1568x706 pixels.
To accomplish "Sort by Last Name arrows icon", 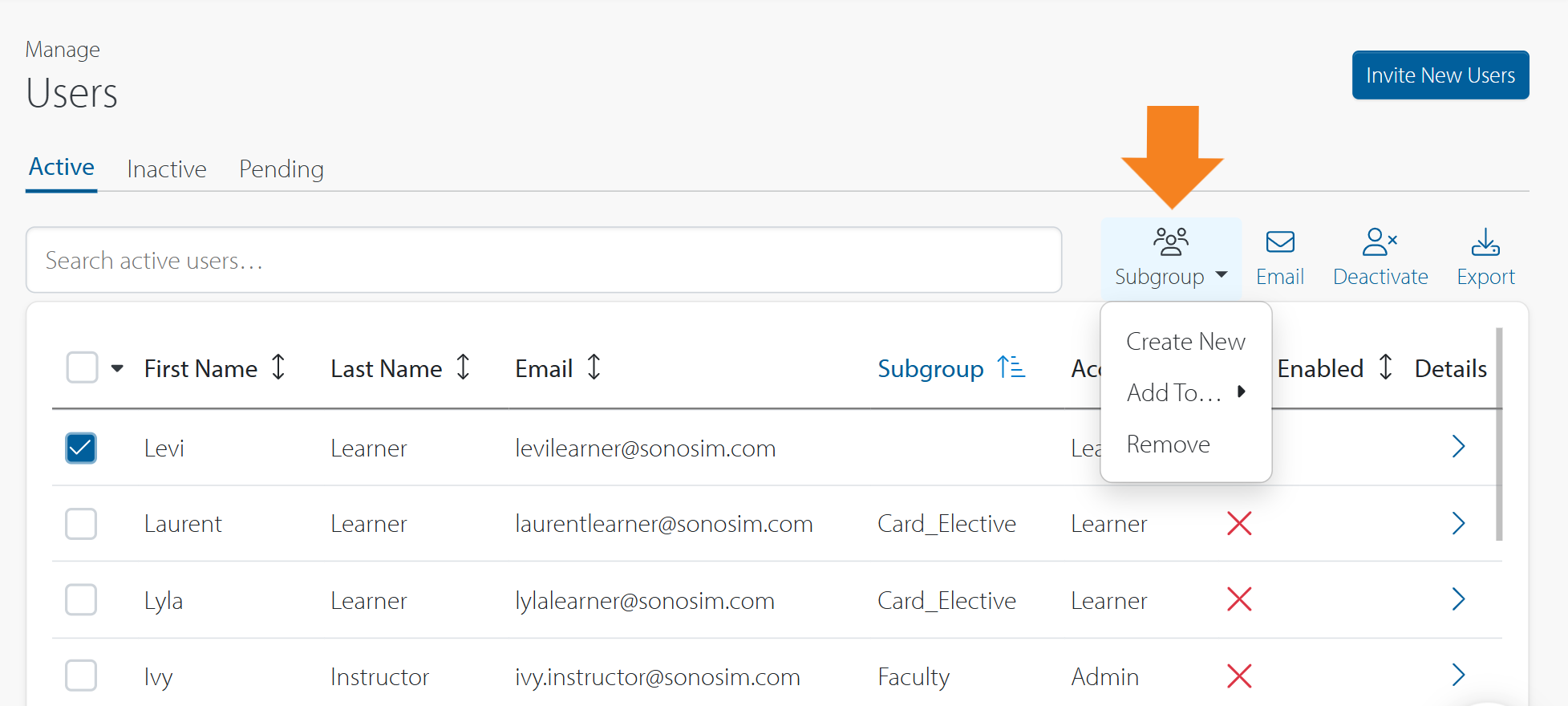I will pos(463,367).
